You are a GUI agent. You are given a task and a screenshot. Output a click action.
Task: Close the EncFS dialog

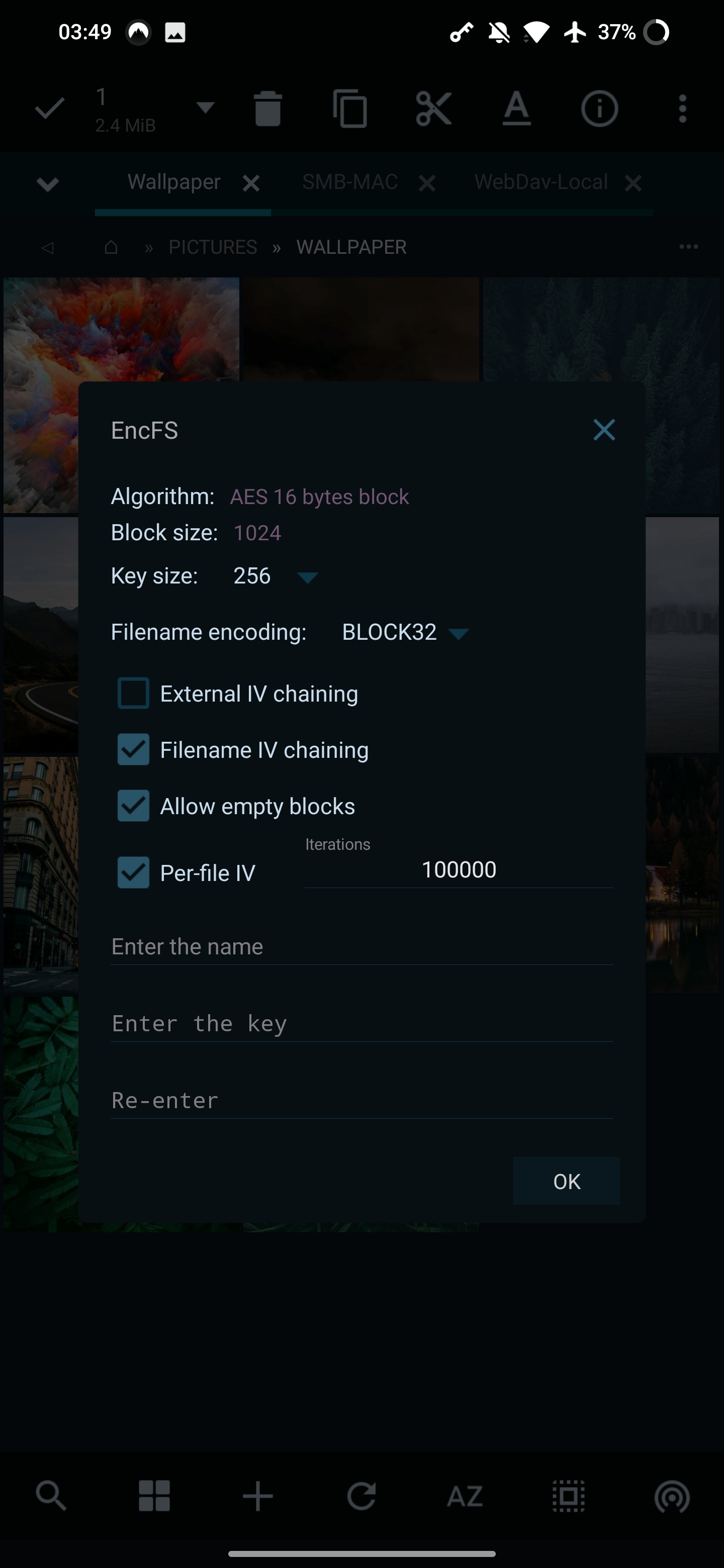point(604,430)
